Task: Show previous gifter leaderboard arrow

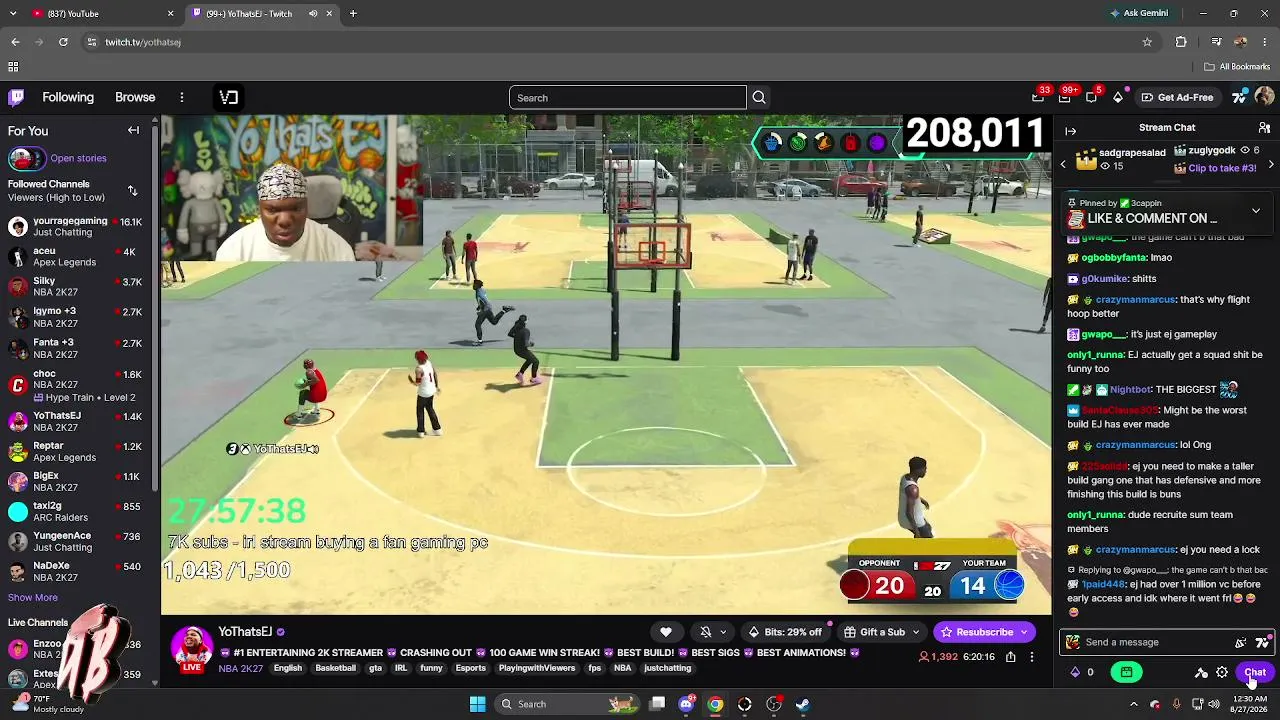Action: click(1063, 163)
